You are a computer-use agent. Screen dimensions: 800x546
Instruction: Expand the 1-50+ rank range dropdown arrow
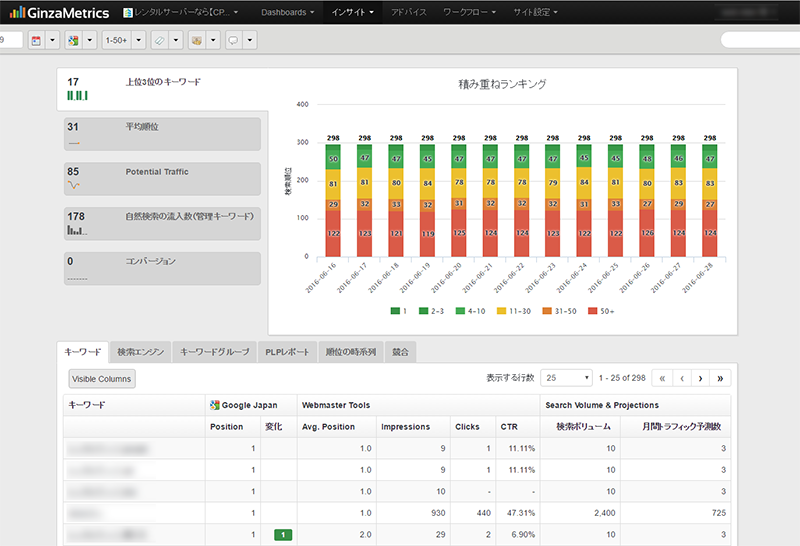coord(138,40)
